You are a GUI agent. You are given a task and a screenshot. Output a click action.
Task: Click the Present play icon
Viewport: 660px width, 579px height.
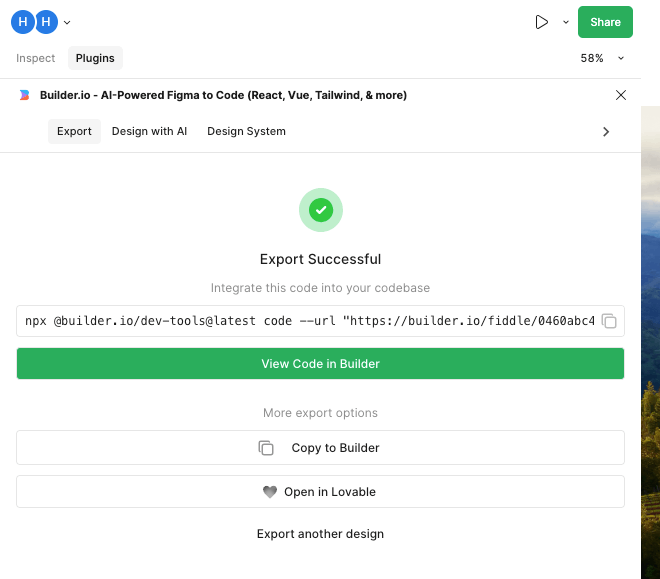click(x=542, y=22)
